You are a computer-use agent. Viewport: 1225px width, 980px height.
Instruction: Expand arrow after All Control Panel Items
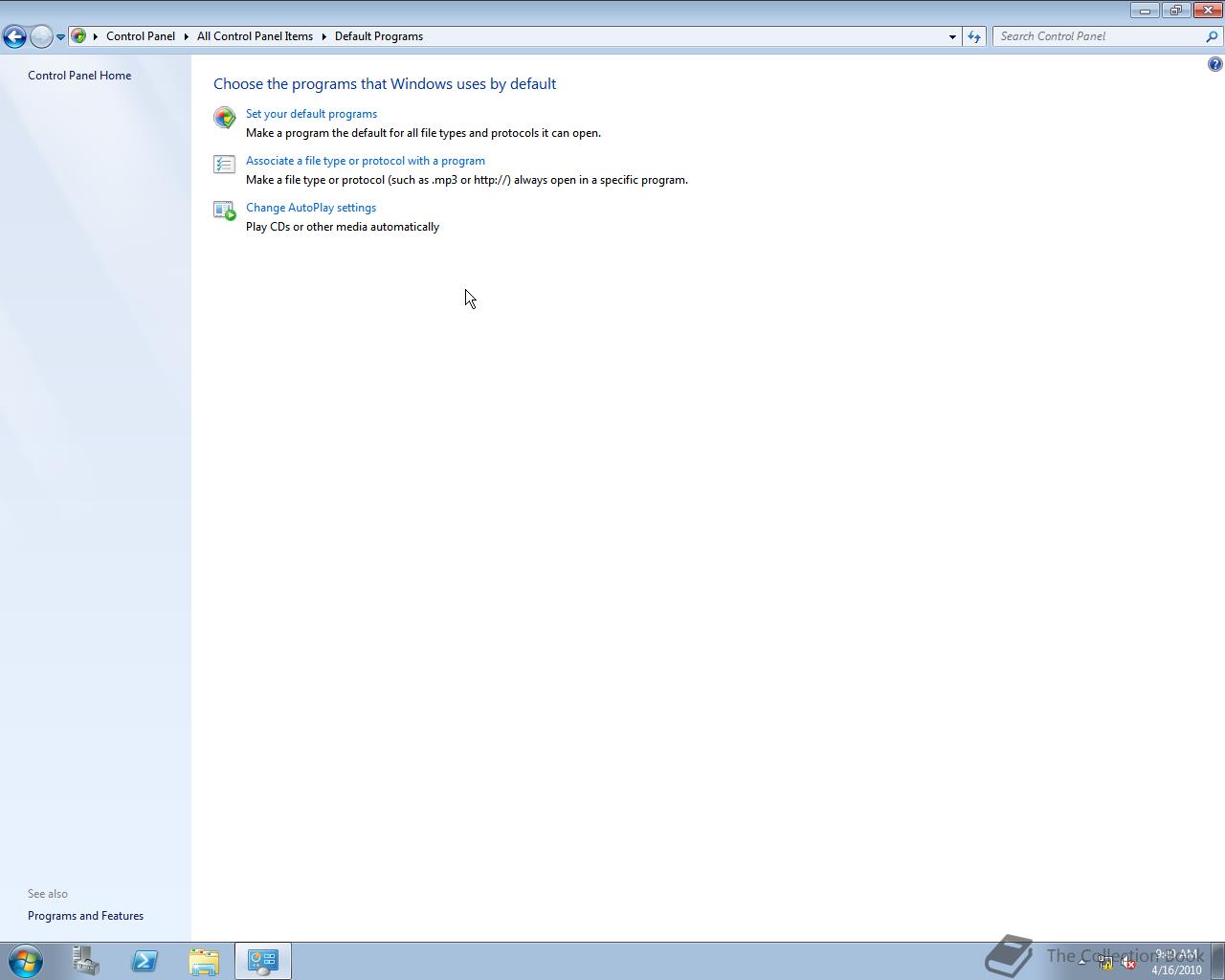pos(324,36)
